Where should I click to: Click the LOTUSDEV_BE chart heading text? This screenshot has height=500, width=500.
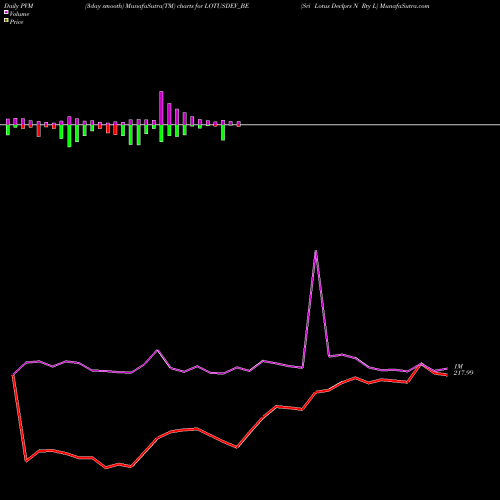pyautogui.click(x=167, y=6)
